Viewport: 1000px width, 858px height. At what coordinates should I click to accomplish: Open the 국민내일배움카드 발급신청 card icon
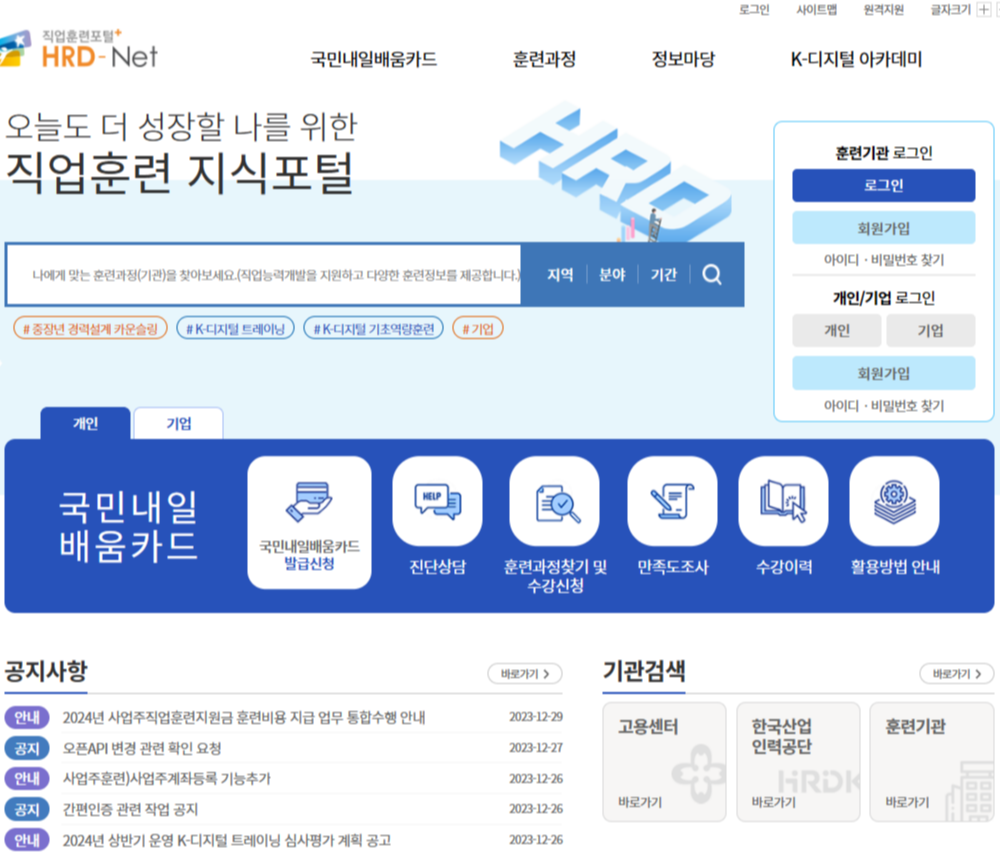tap(309, 522)
